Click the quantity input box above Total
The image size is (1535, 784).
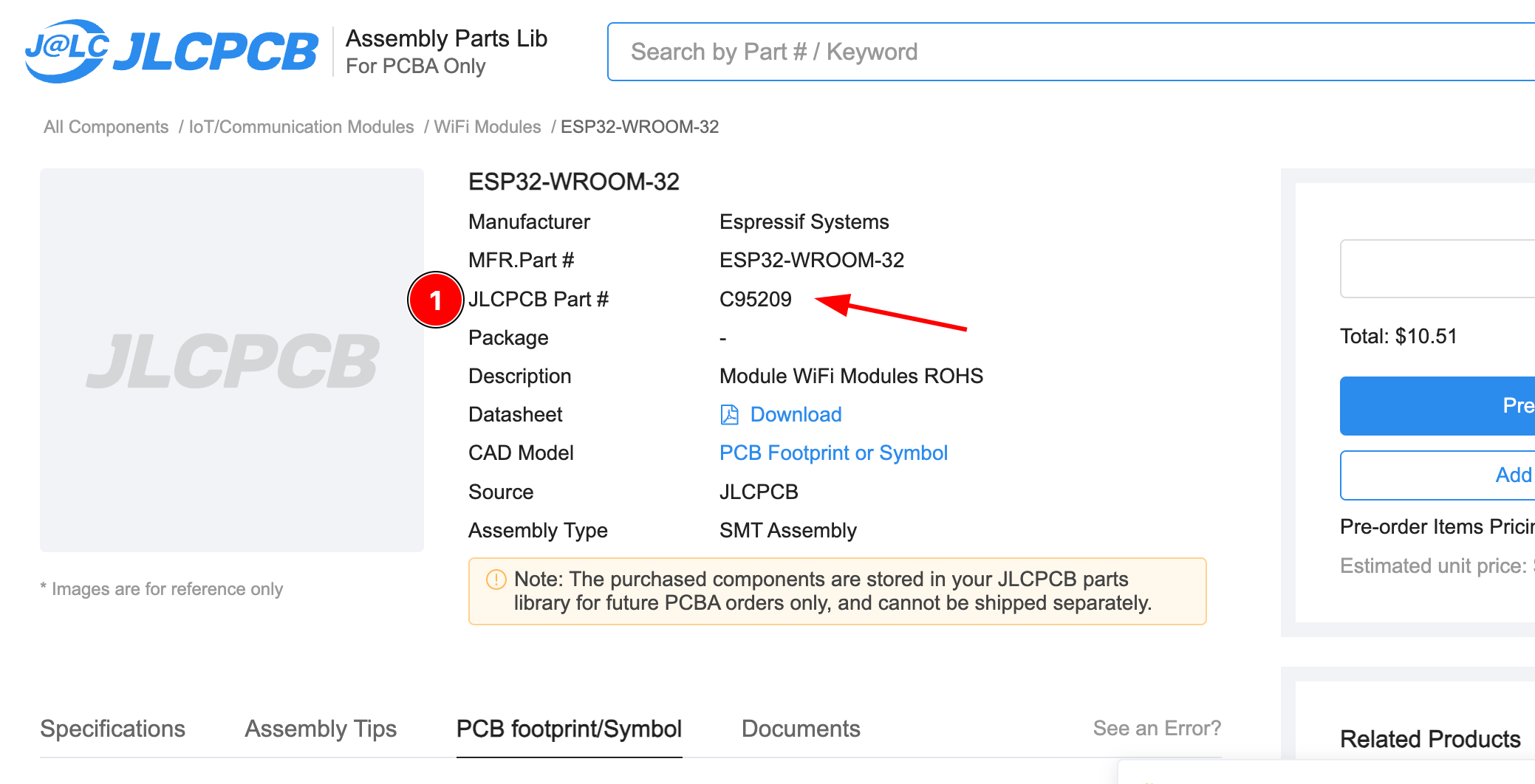pyautogui.click(x=1437, y=269)
